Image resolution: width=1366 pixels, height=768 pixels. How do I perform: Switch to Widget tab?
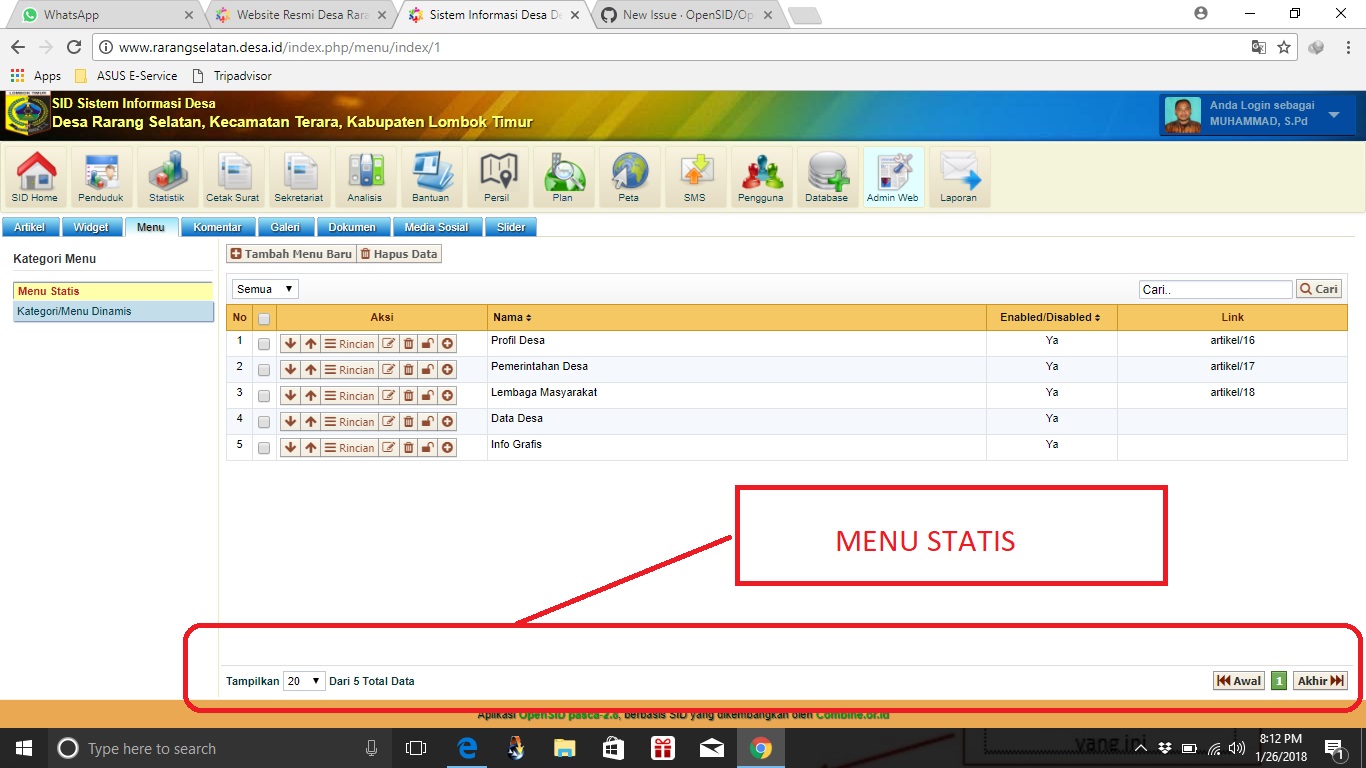click(91, 227)
